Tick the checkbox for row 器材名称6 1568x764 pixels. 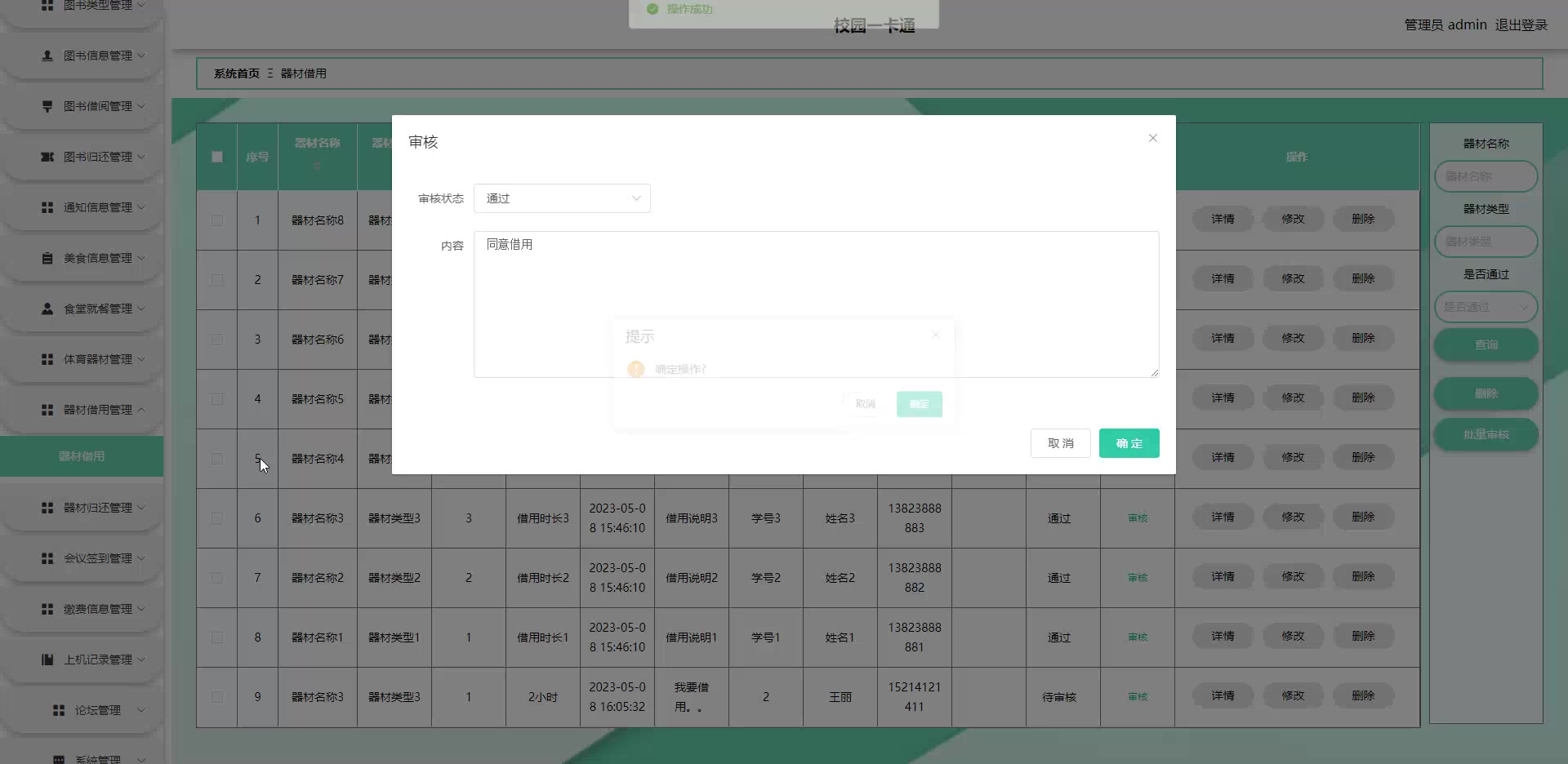coord(217,340)
